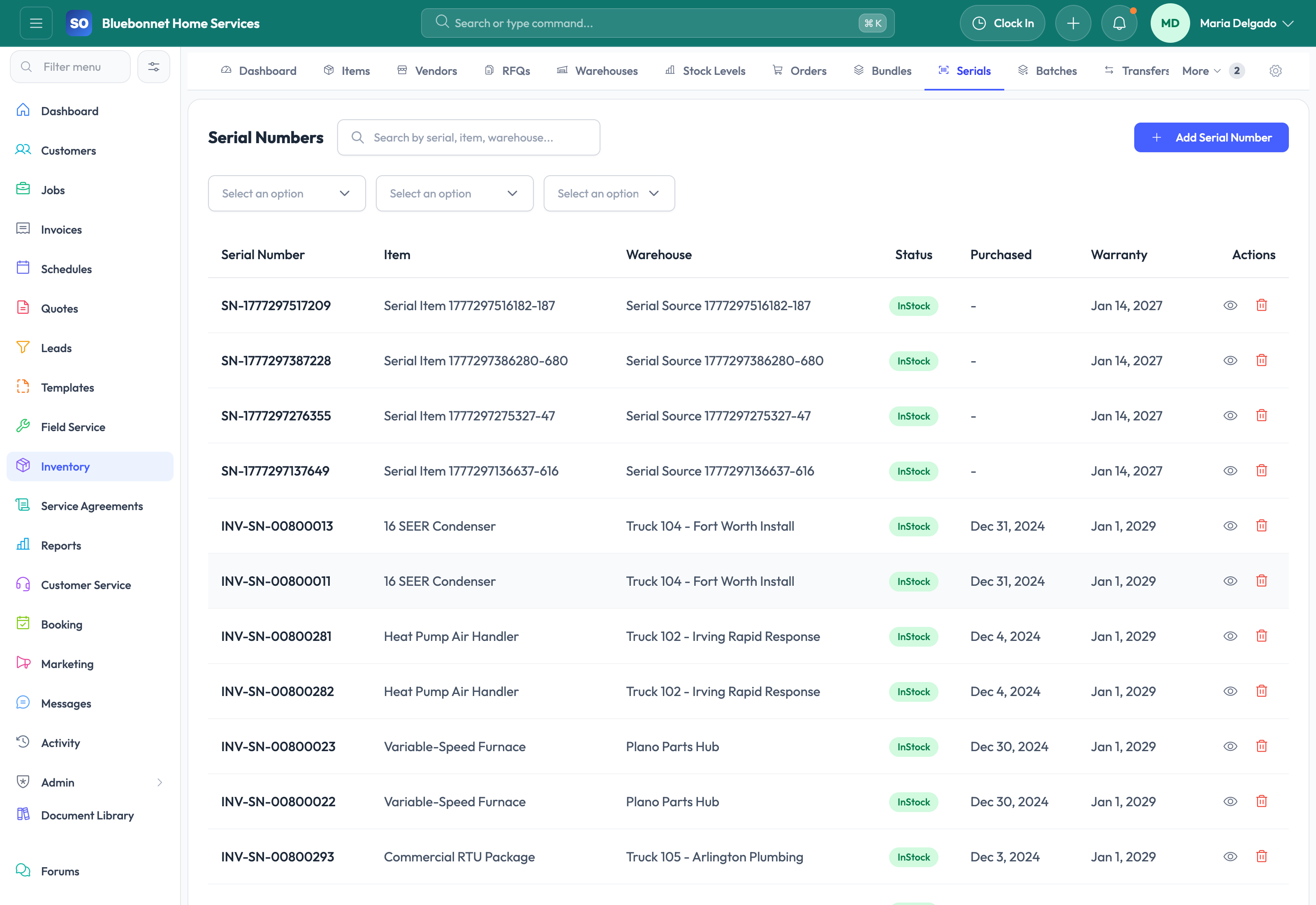This screenshot has height=905, width=1316.
Task: Switch to the Items tab
Action: tap(347, 71)
